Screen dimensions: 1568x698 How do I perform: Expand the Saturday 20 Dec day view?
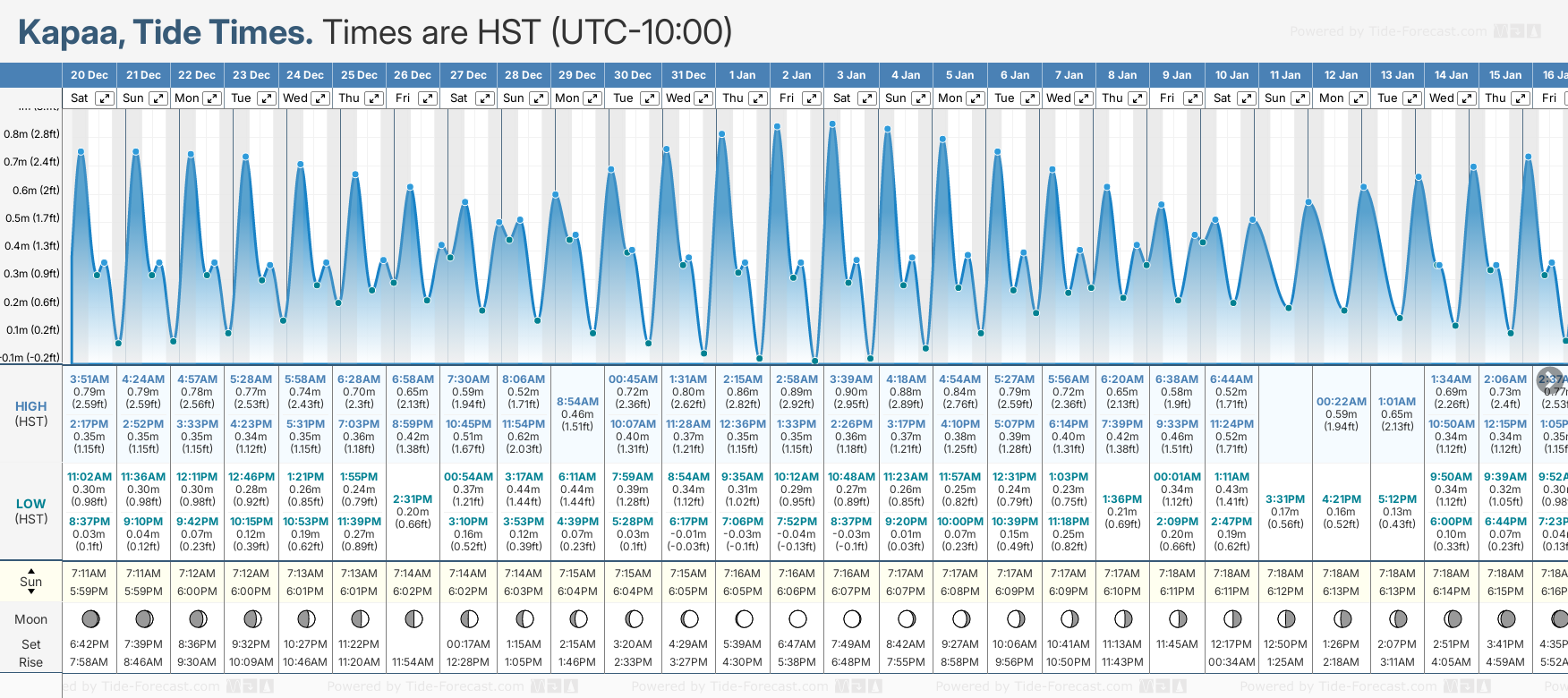(105, 98)
